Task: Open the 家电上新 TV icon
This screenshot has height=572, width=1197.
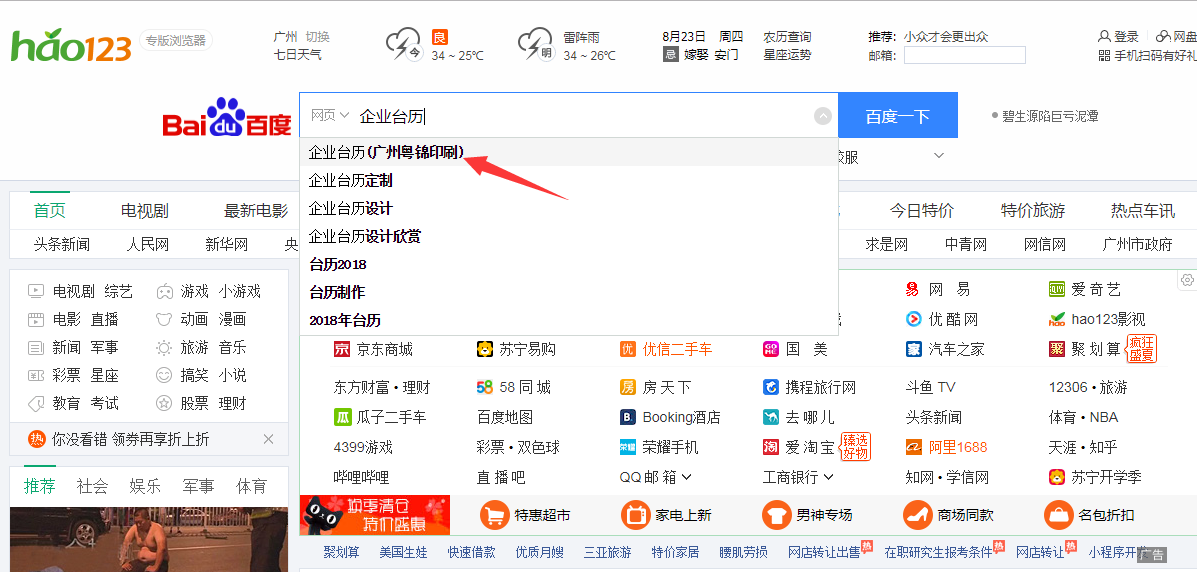Action: tap(635, 515)
